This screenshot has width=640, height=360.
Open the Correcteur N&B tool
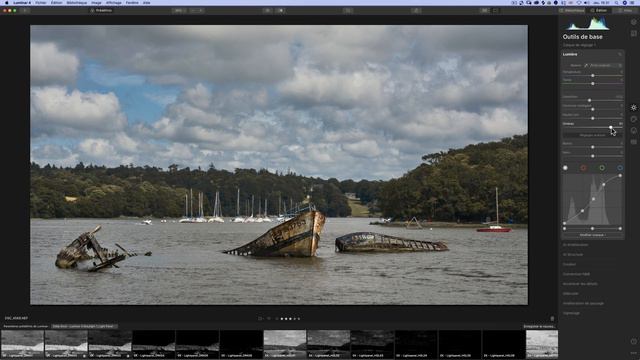(576, 274)
